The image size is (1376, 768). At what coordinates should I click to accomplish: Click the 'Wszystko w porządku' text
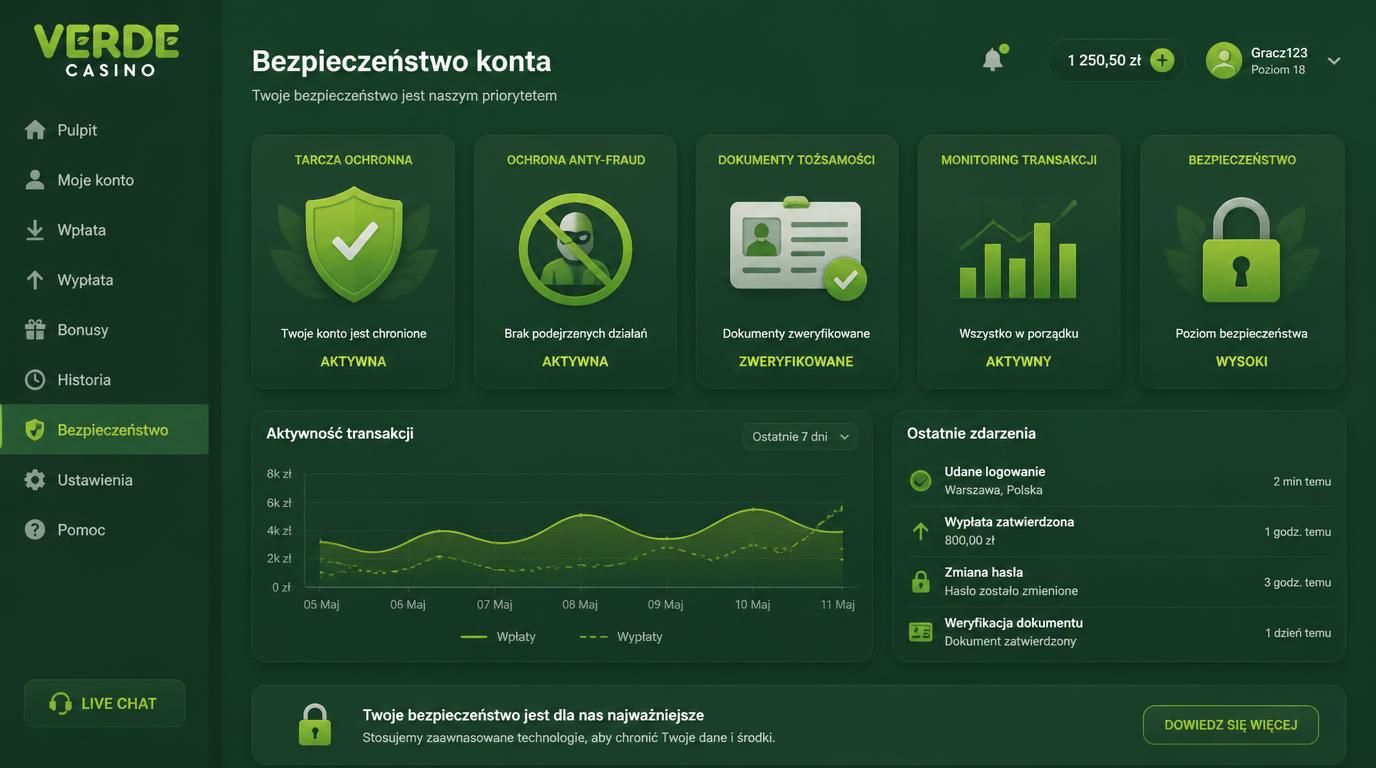(1019, 334)
